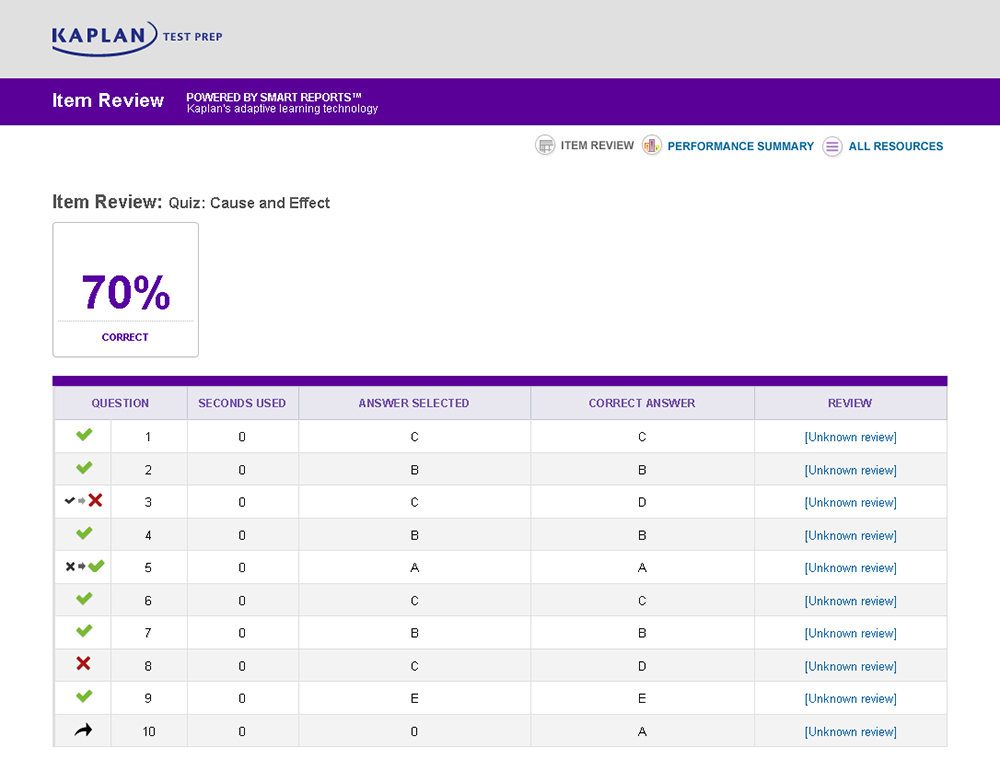This screenshot has width=1000, height=783.
Task: Click the All Resources list icon
Action: (x=832, y=147)
